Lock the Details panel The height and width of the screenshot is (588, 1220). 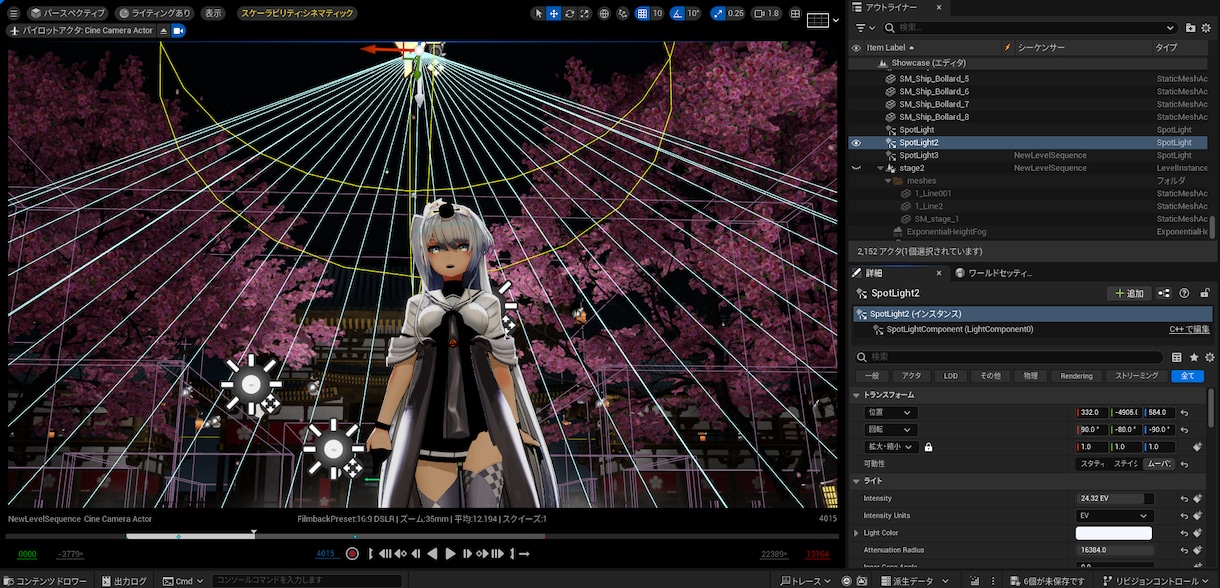(x=1203, y=293)
